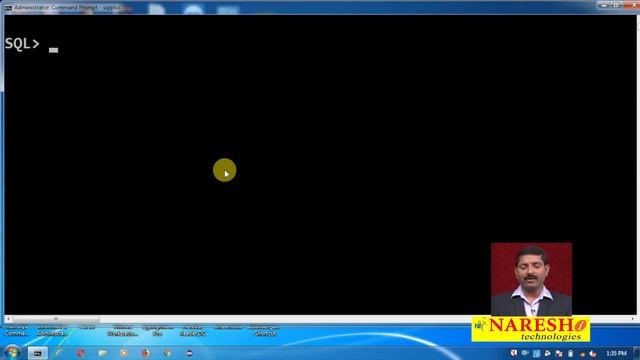Click the blue-white round icon after the browser icons

click(x=189, y=353)
